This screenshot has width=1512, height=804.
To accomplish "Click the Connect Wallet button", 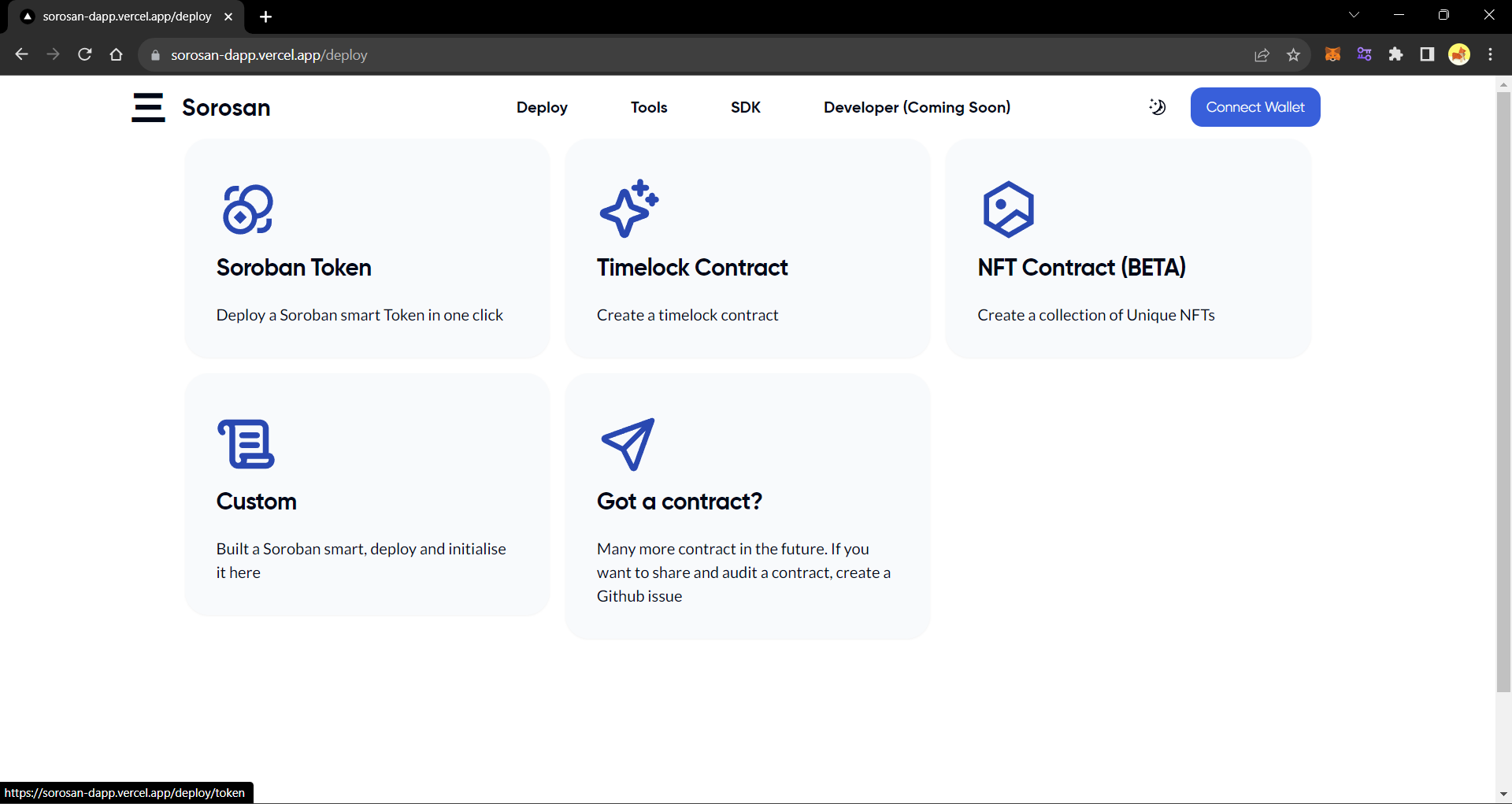I will pyautogui.click(x=1255, y=107).
